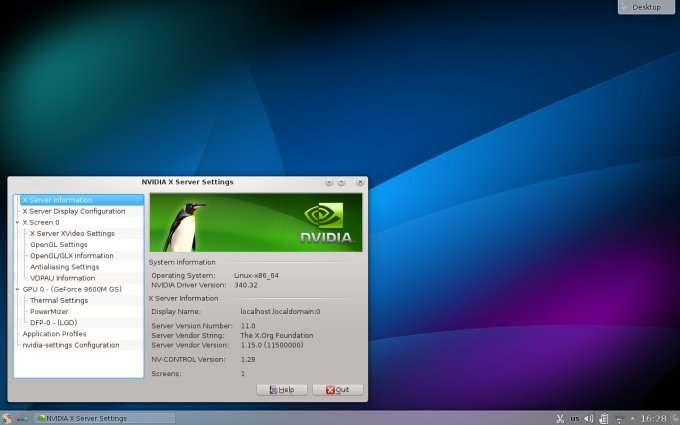680x425 pixels.
Task: Click NV-CONTROL version value 1.29
Action: pos(248,360)
